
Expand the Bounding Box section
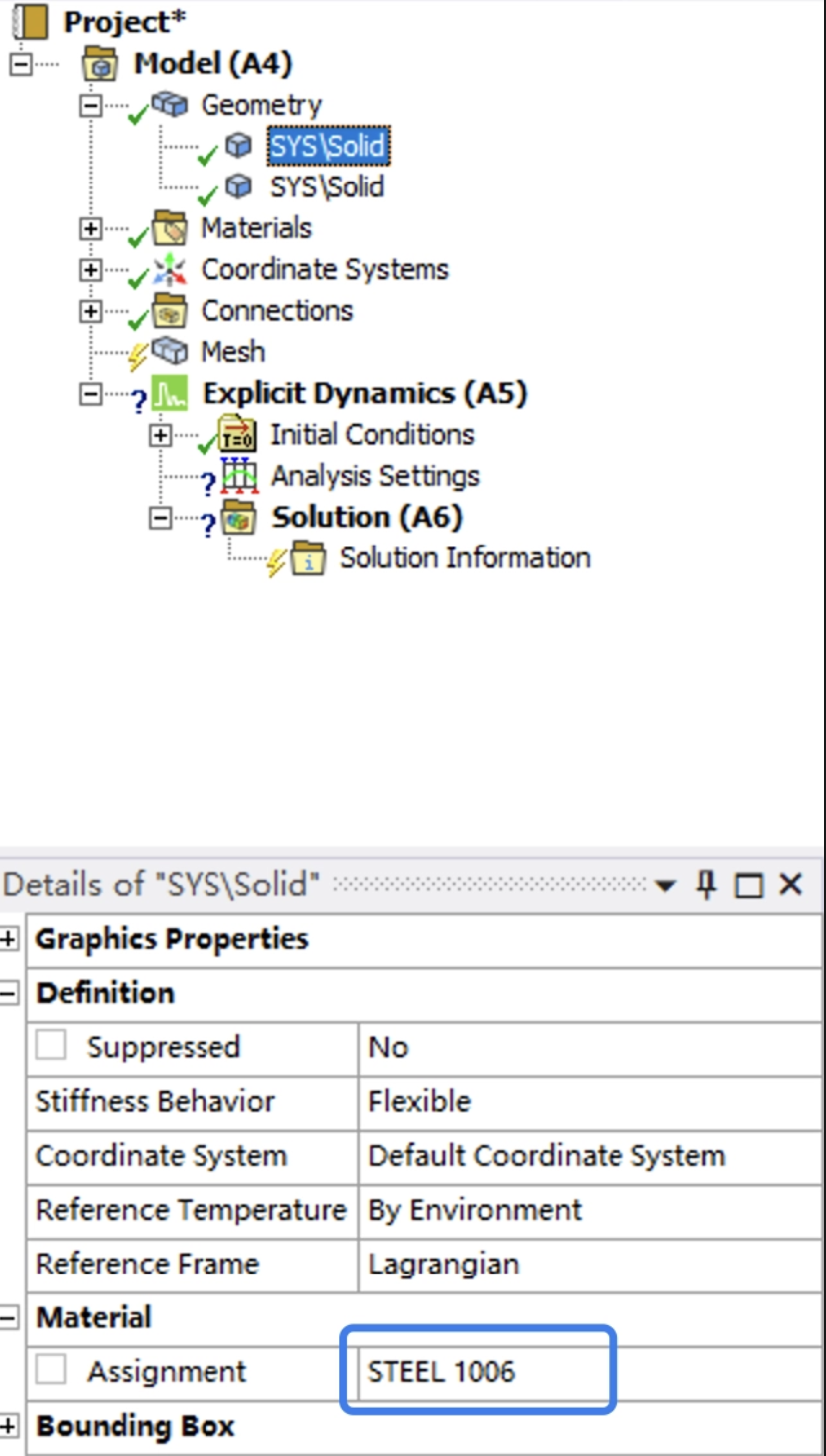[x=9, y=1426]
